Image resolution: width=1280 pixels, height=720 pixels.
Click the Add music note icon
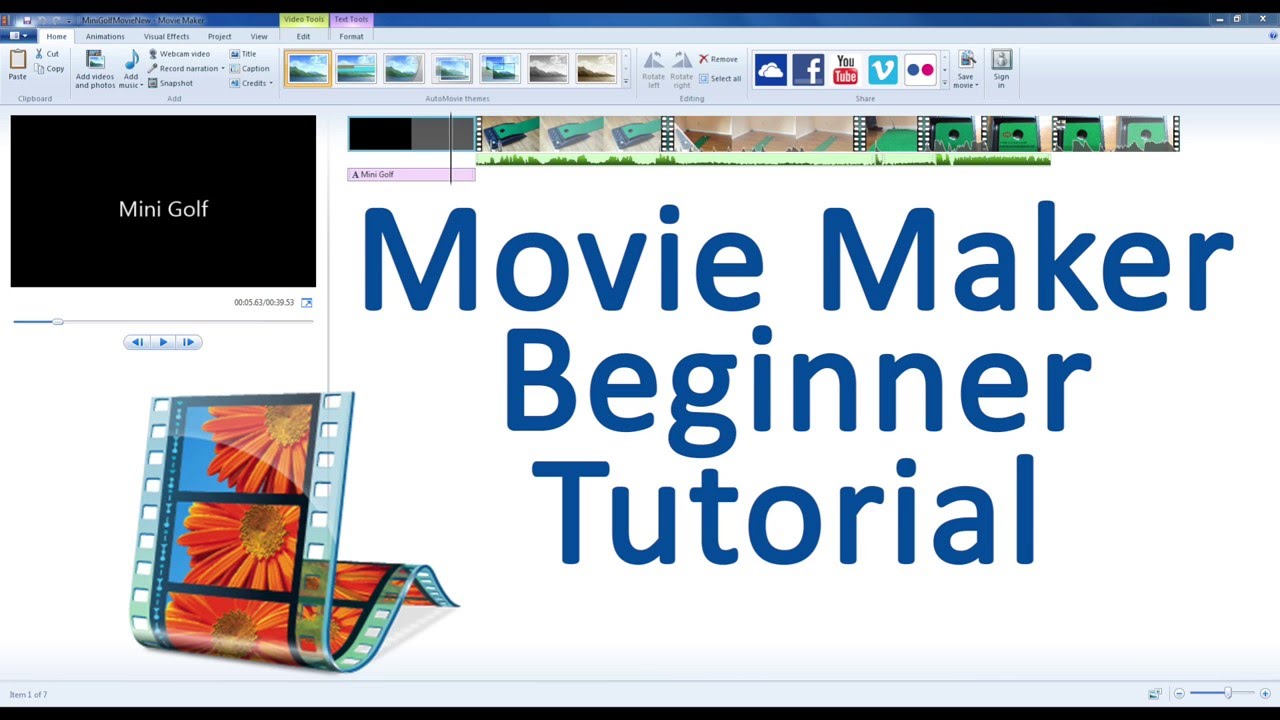[x=131, y=60]
